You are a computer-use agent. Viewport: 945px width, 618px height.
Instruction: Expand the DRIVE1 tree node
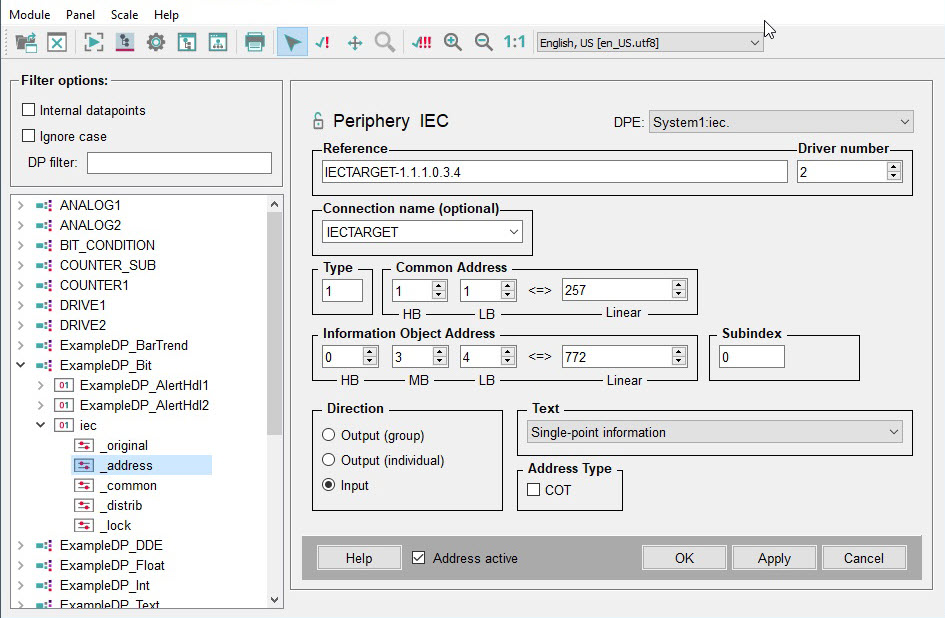click(x=21, y=305)
